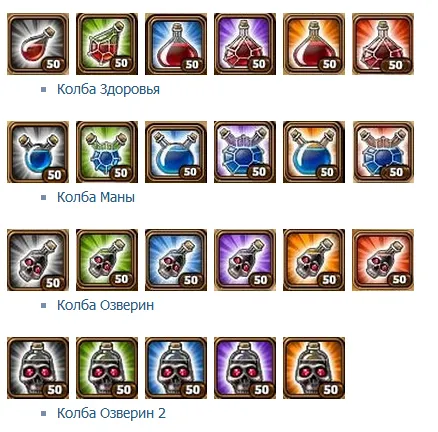
Task: Open the Колба Озверин 2 link
Action: [x=111, y=413]
